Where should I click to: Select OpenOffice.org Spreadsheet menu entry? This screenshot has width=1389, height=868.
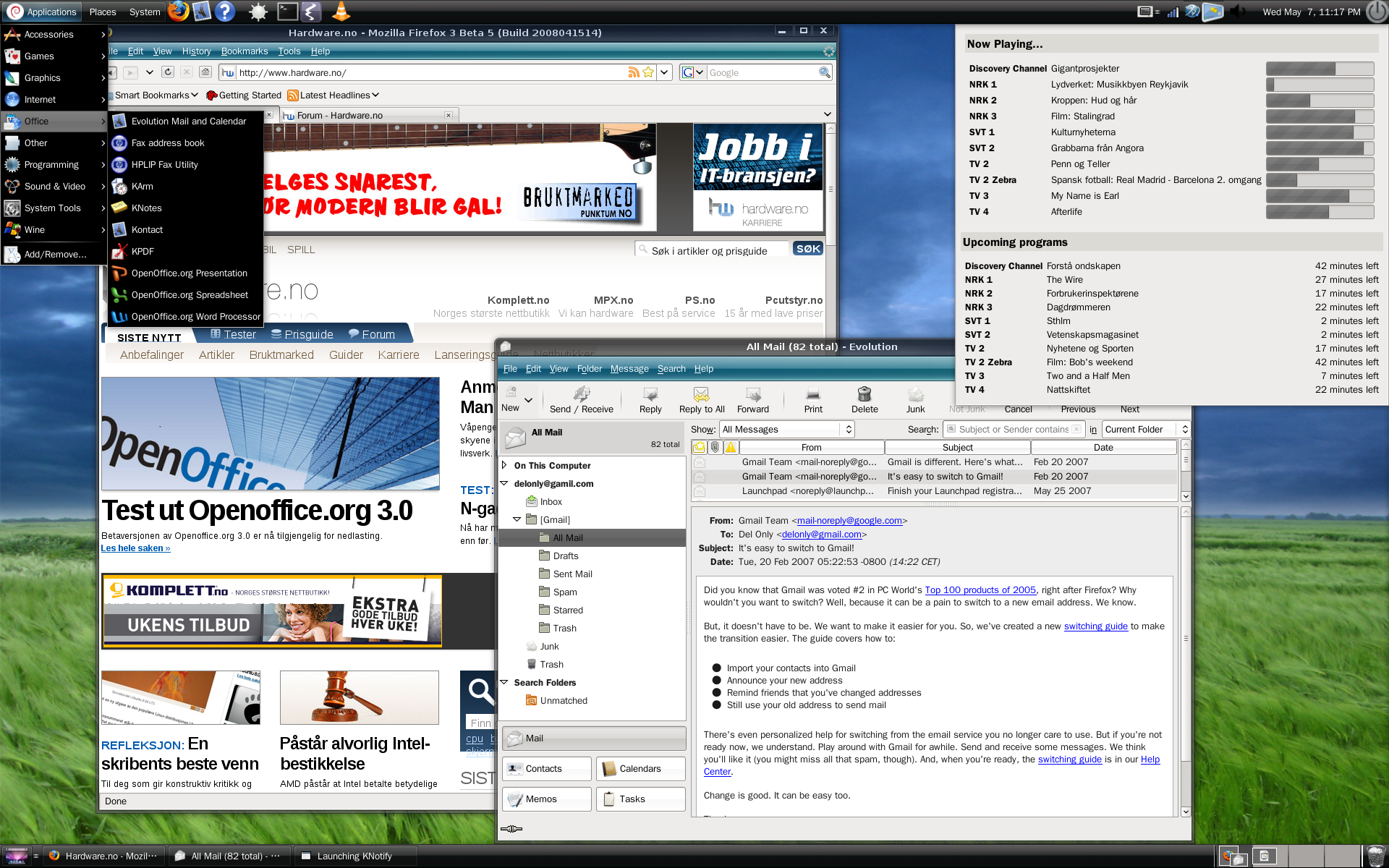coord(190,295)
